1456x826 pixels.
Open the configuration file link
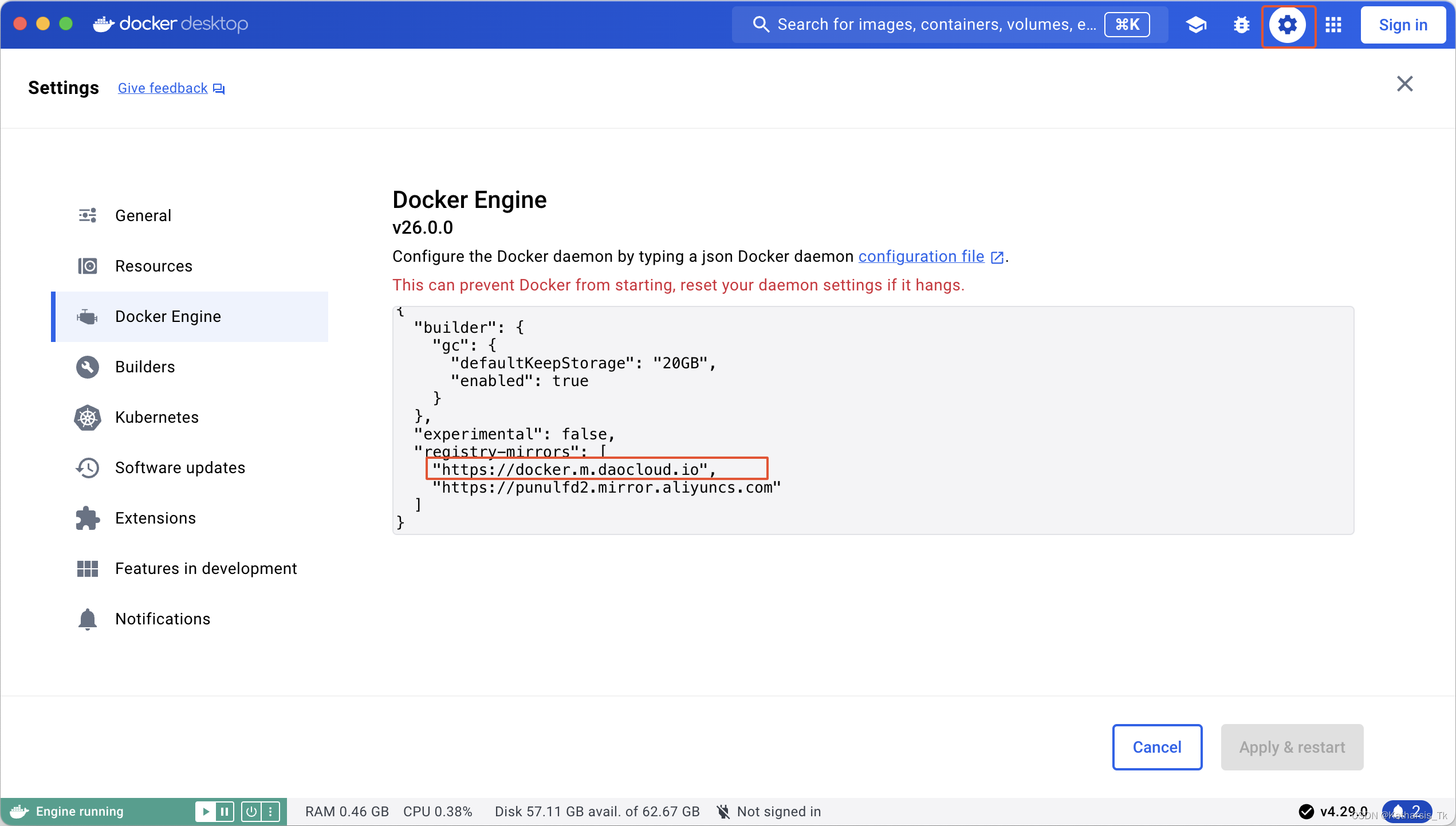click(x=920, y=257)
